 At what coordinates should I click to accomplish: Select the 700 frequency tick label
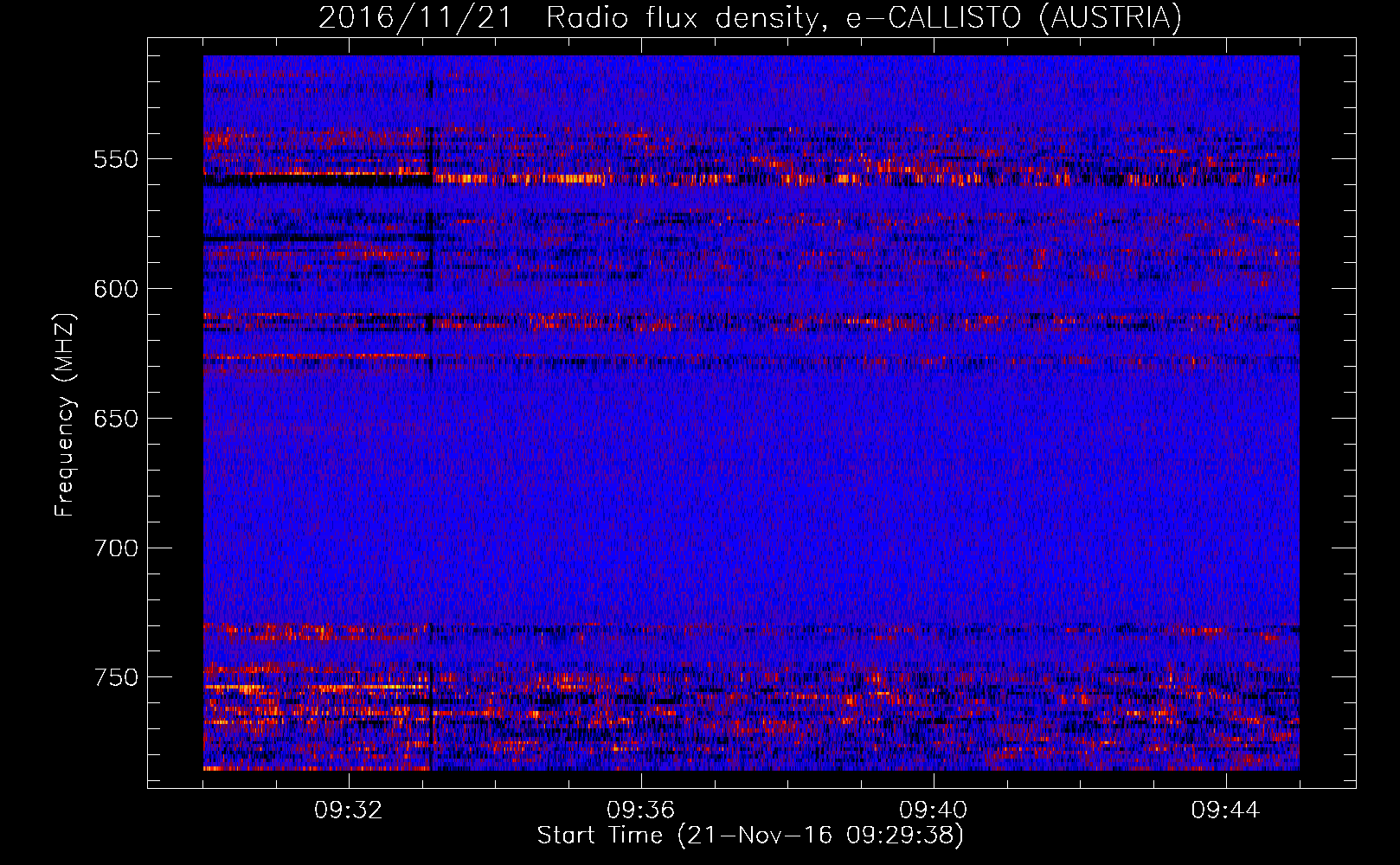[115, 548]
